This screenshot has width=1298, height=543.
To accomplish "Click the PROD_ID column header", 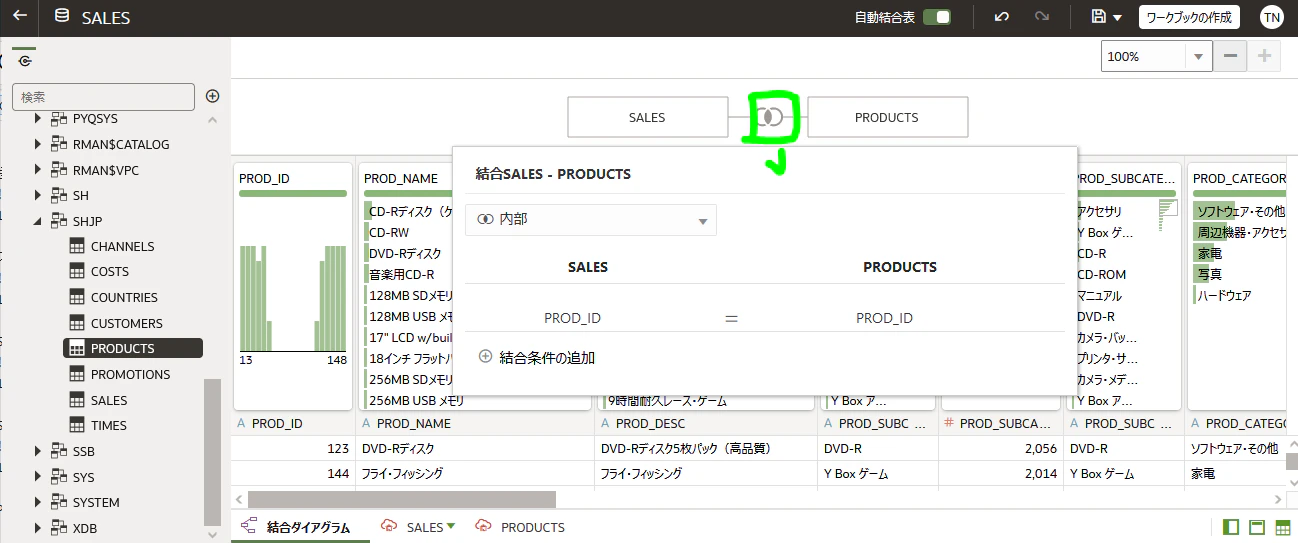I will (x=292, y=423).
